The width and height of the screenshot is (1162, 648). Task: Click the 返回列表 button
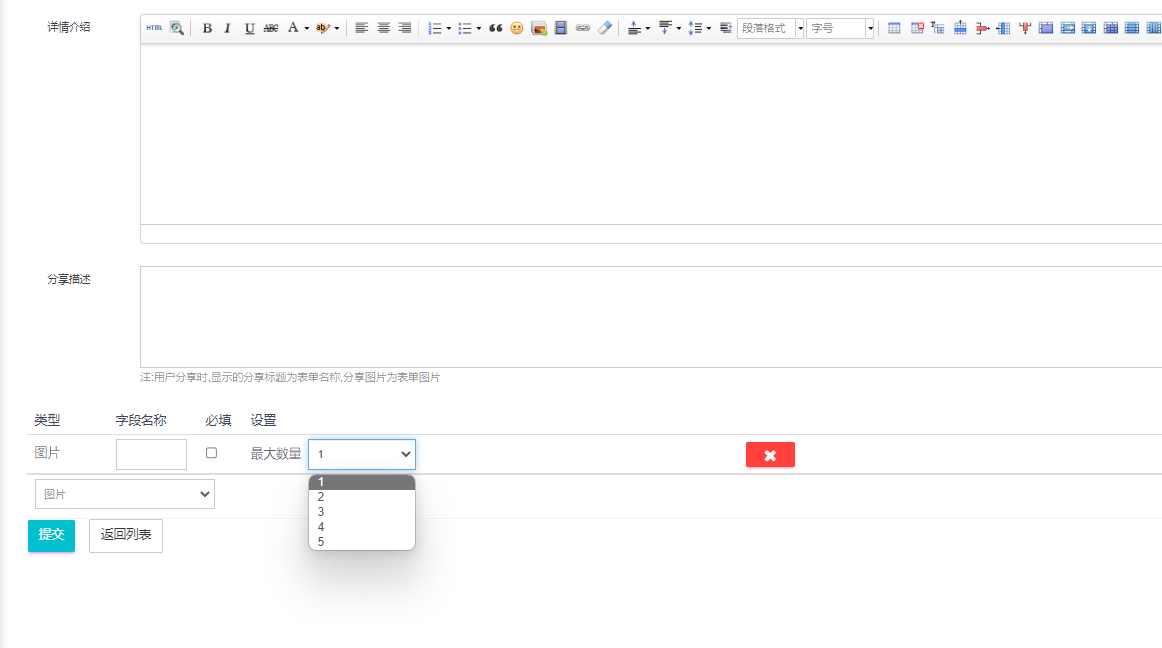tap(126, 535)
